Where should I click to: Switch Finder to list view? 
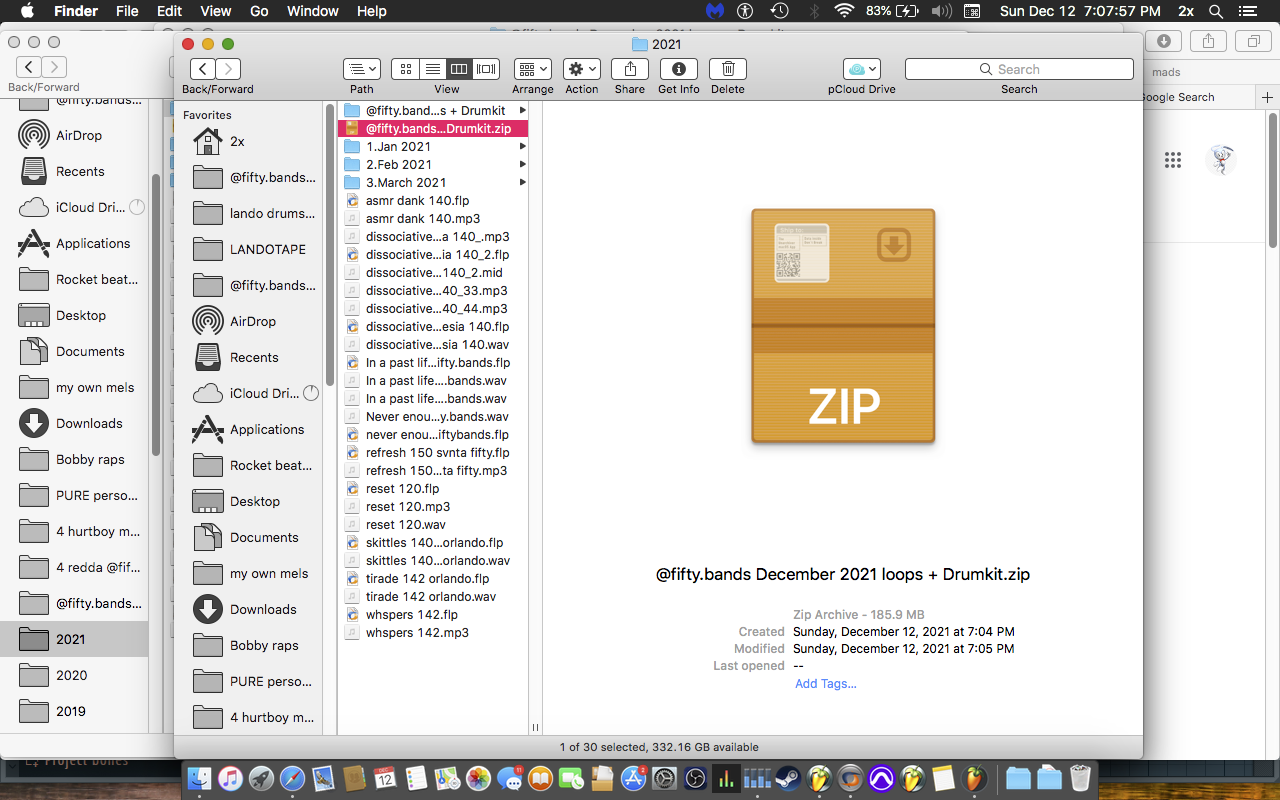tap(432, 69)
